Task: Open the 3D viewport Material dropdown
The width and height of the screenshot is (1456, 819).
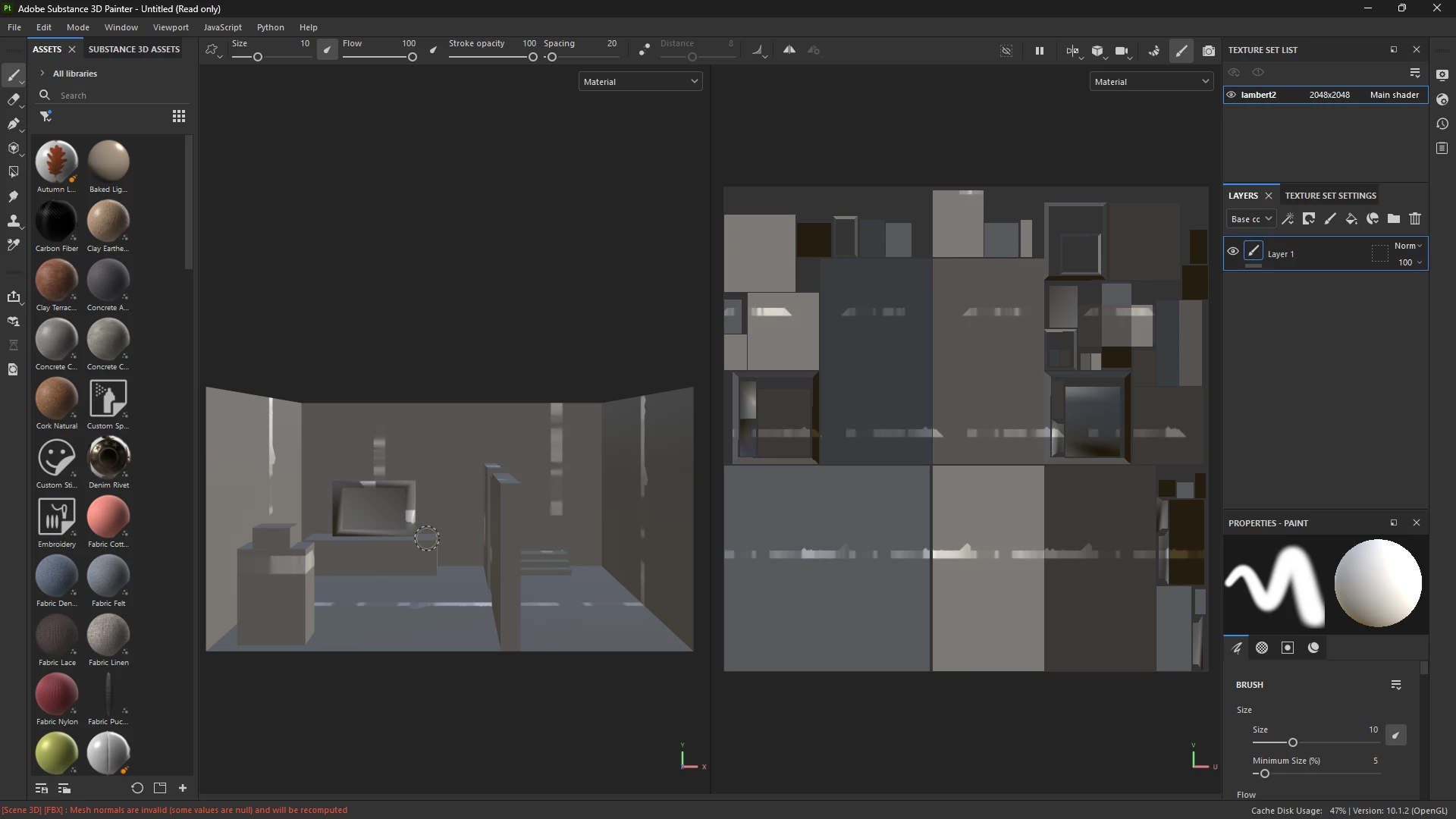Action: 640,82
